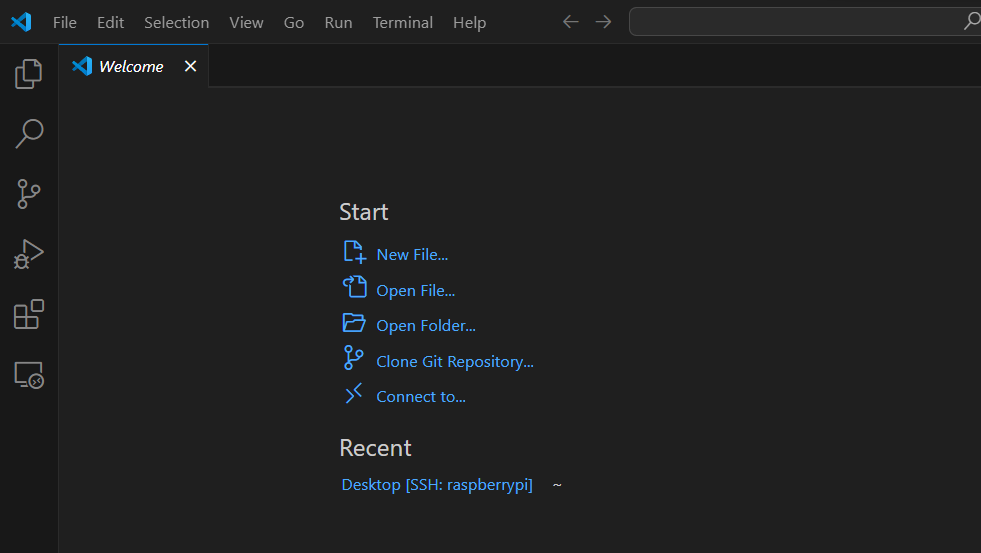Image resolution: width=981 pixels, height=553 pixels.
Task: Click the New File... link
Action: [411, 254]
